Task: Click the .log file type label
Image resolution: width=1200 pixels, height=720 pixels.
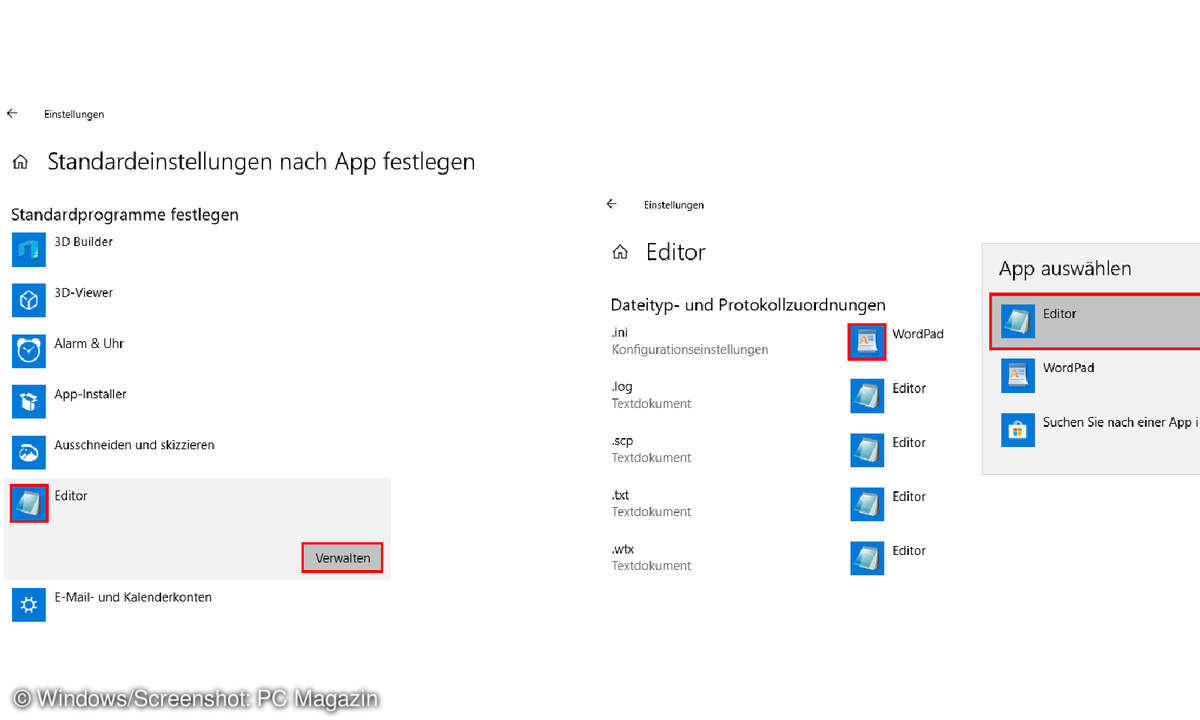Action: tap(622, 387)
